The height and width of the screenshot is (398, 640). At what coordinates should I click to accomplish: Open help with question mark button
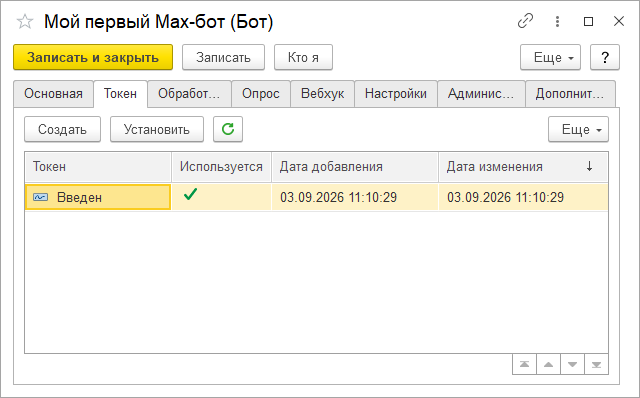(x=605, y=58)
